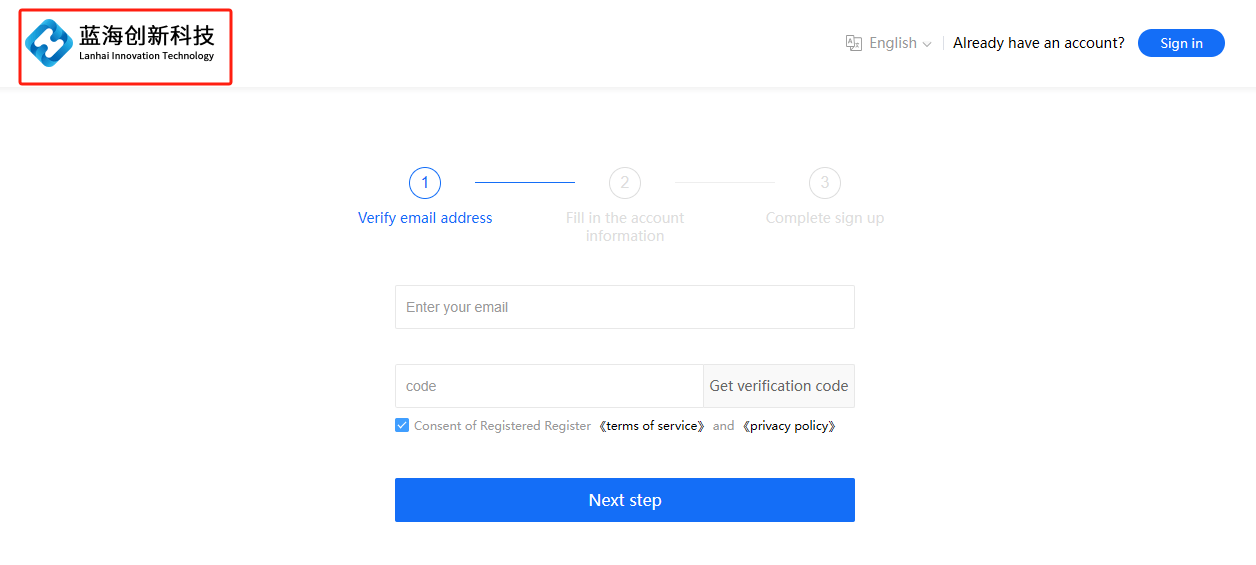Focus the Enter your email field
Screen dimensions: 1256x565
click(x=625, y=307)
